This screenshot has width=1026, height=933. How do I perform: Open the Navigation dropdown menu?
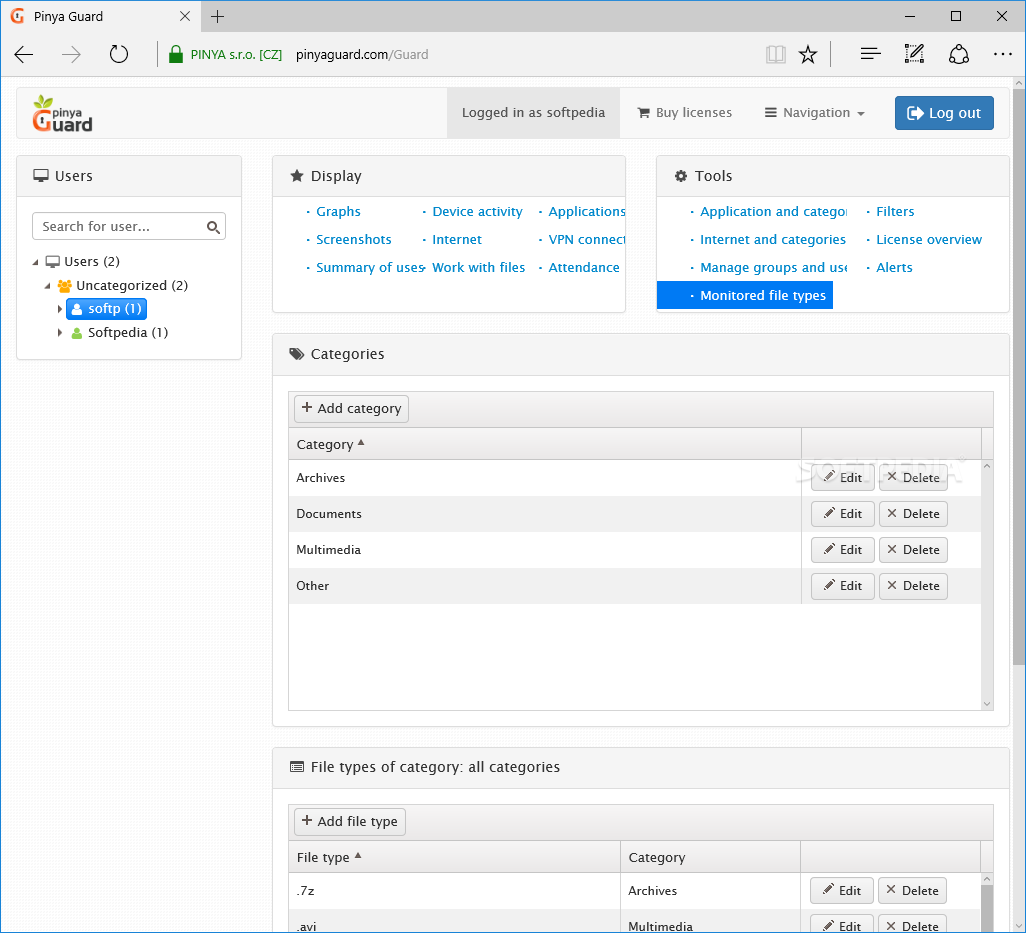pyautogui.click(x=815, y=113)
